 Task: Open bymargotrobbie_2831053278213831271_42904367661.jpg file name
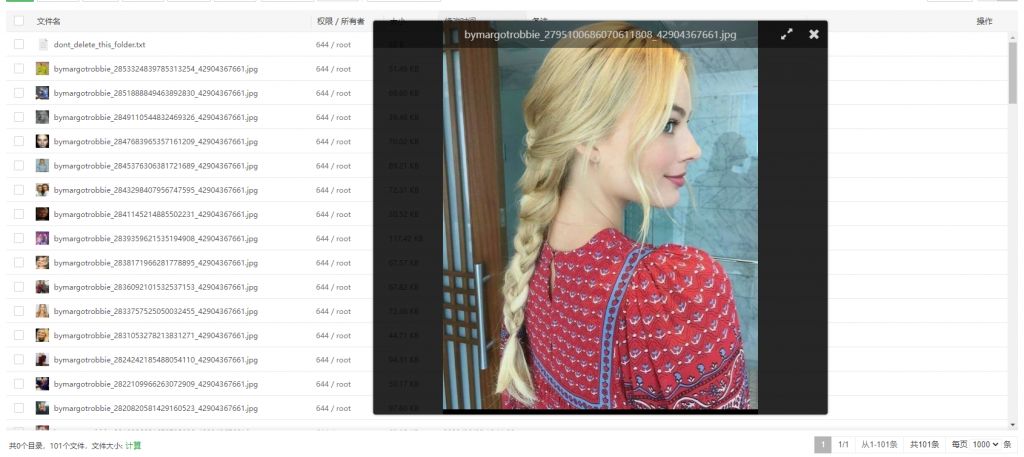tap(155, 336)
